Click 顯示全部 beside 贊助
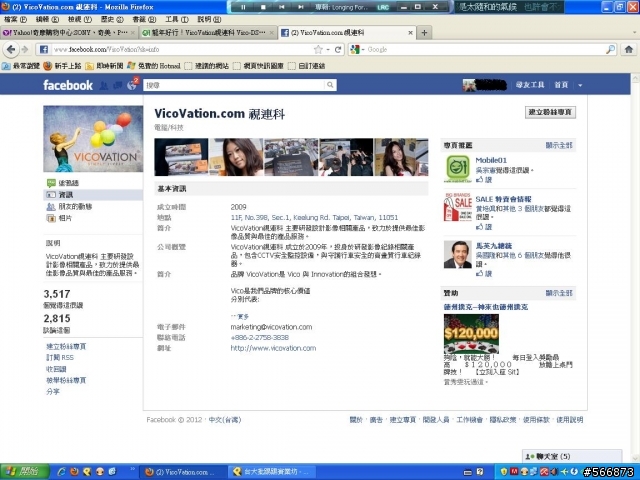 click(559, 293)
